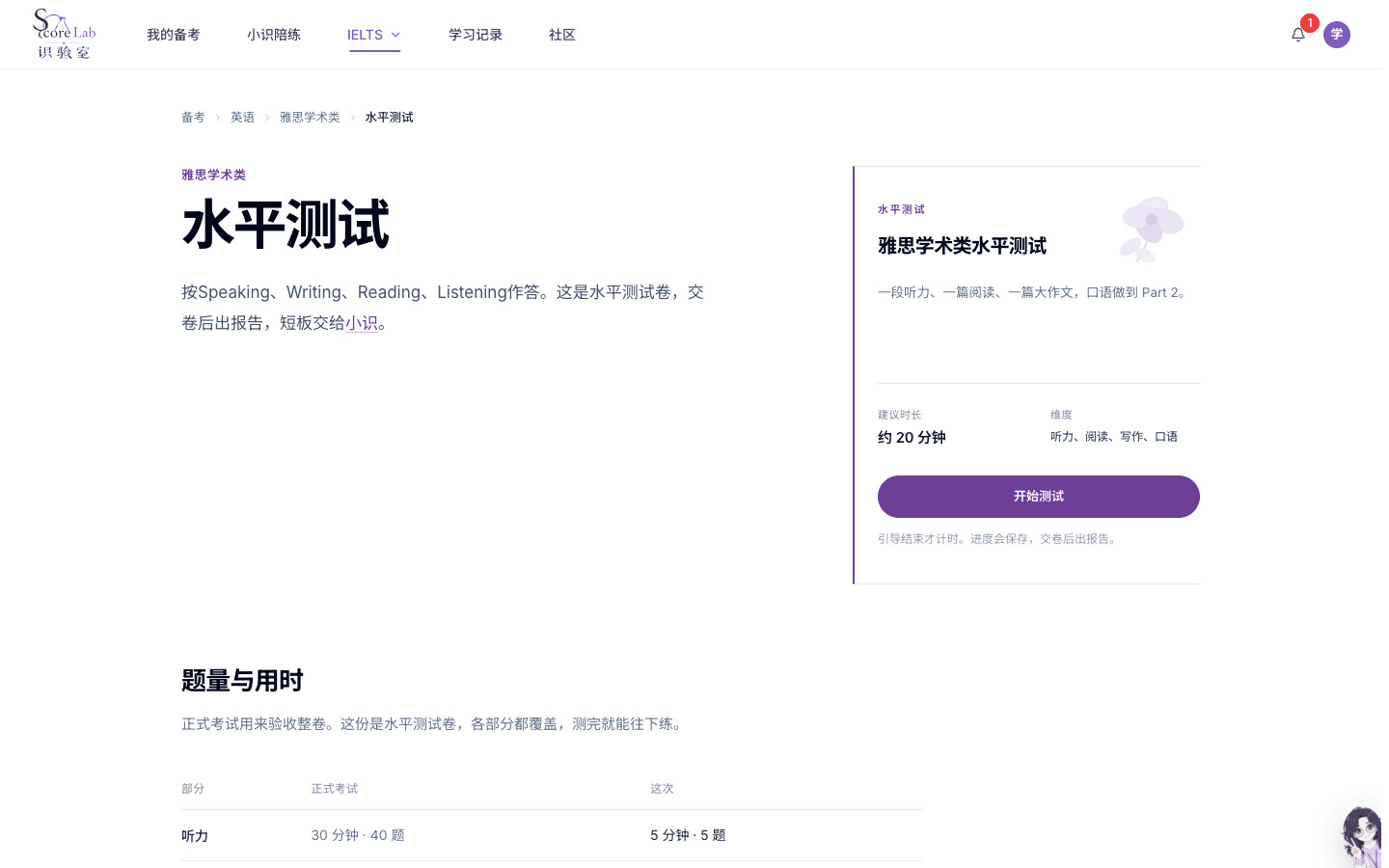Click the 备考 breadcrumb link
The width and height of the screenshot is (1389, 868).
pos(193,118)
